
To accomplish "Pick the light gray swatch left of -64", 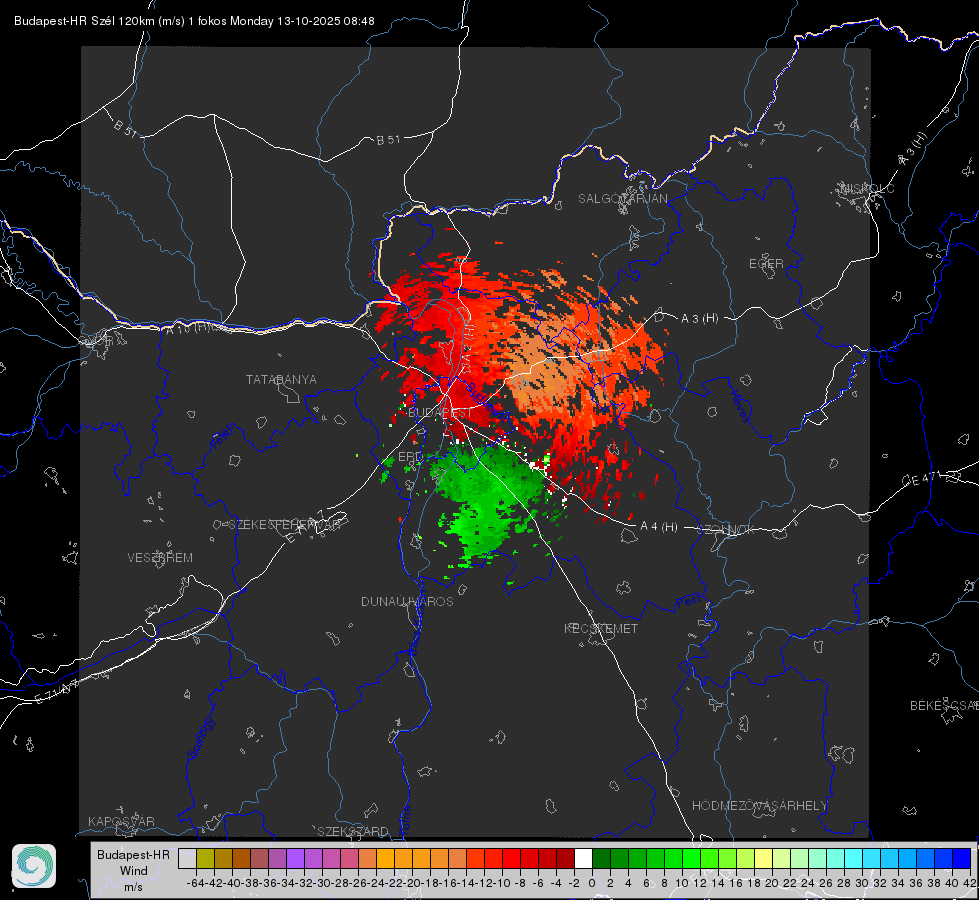I will pyautogui.click(x=187, y=858).
